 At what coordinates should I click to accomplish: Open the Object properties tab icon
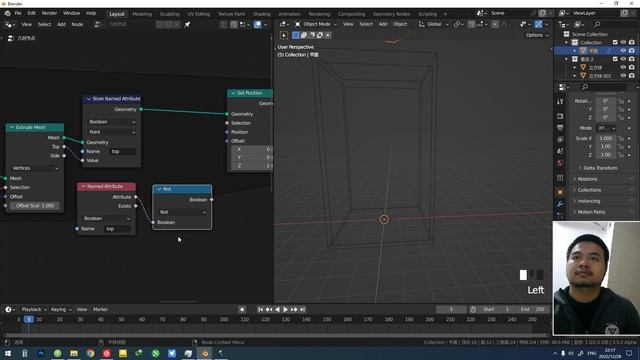pos(560,192)
